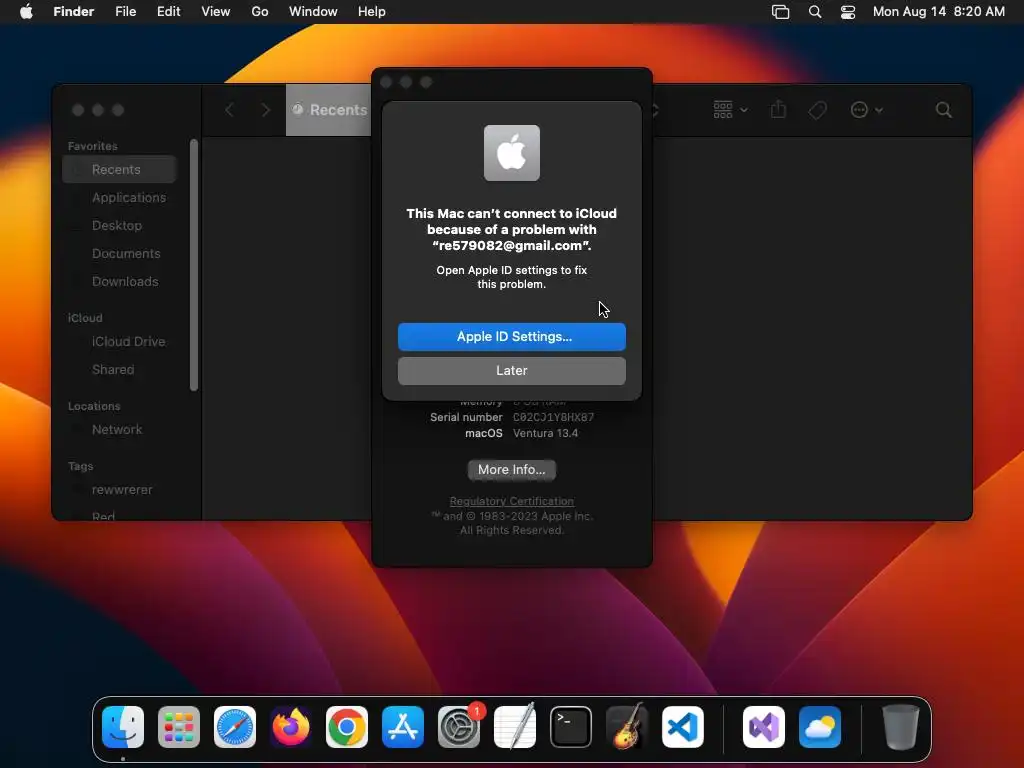Launch Safari from the Dock
This screenshot has width=1024, height=768.
pyautogui.click(x=235, y=727)
